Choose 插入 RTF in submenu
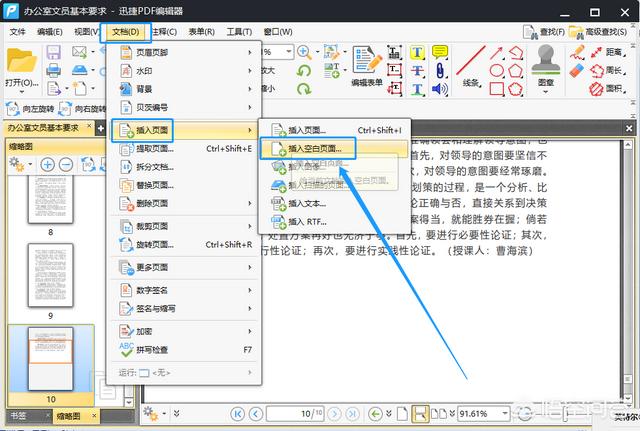Image resolution: width=640 pixels, height=431 pixels. click(x=334, y=222)
